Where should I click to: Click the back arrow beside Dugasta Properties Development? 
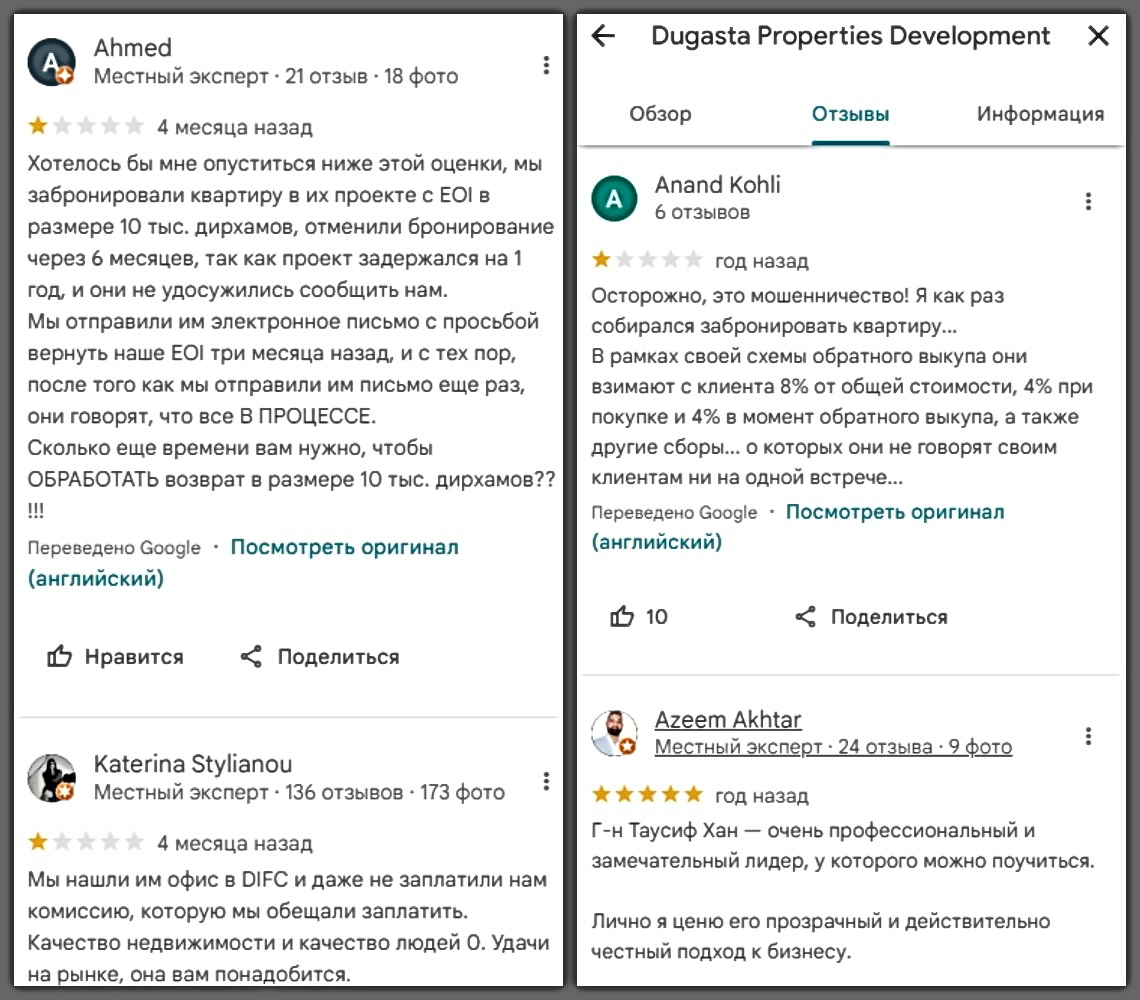pos(603,37)
